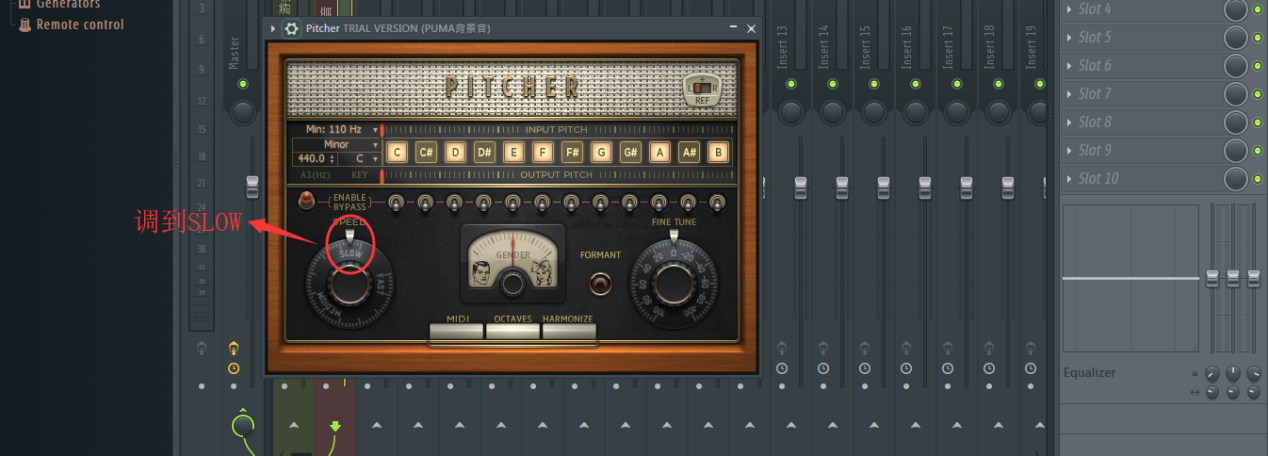Open the Minor scale dropdown
Image resolution: width=1268 pixels, height=456 pixels.
click(336, 144)
